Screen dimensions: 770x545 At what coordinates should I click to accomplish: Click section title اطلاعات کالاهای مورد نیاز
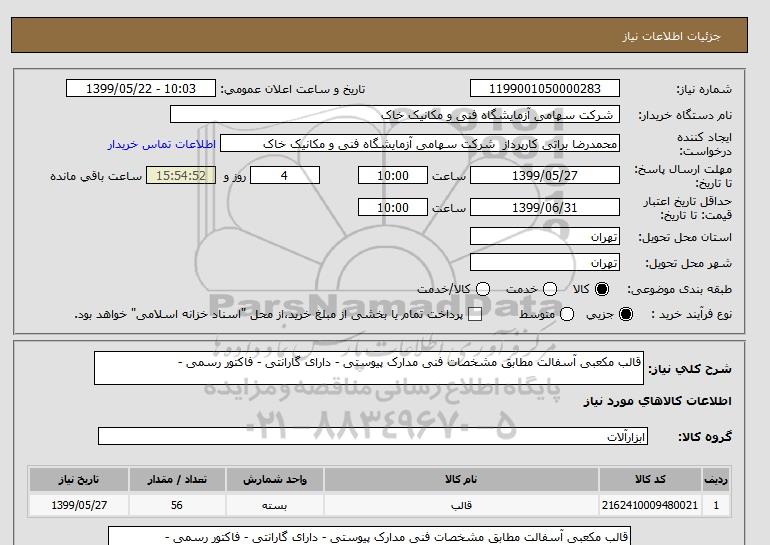point(657,401)
